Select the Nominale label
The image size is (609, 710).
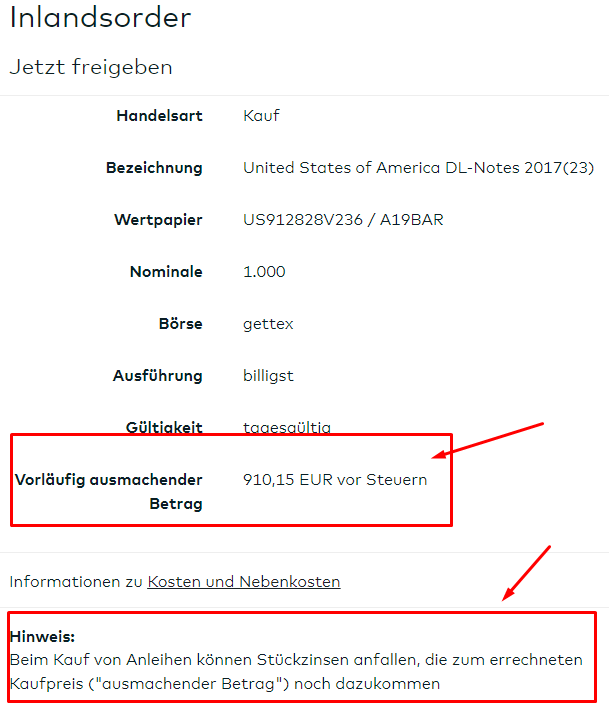[166, 272]
